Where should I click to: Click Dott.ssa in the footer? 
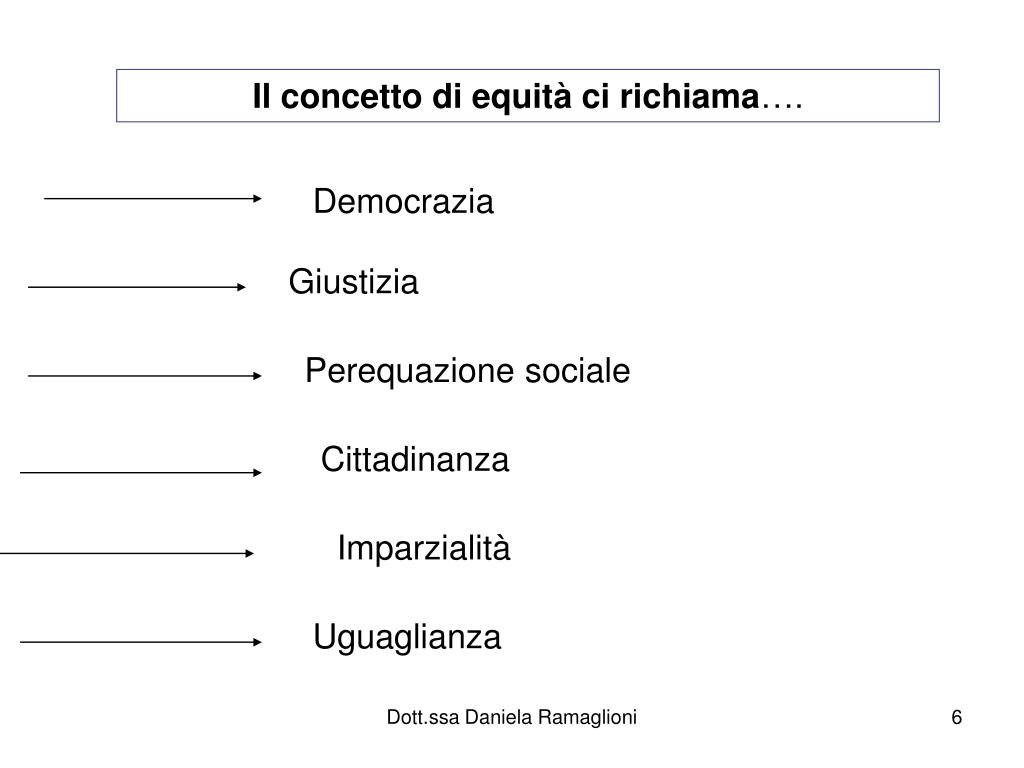pyautogui.click(x=423, y=717)
